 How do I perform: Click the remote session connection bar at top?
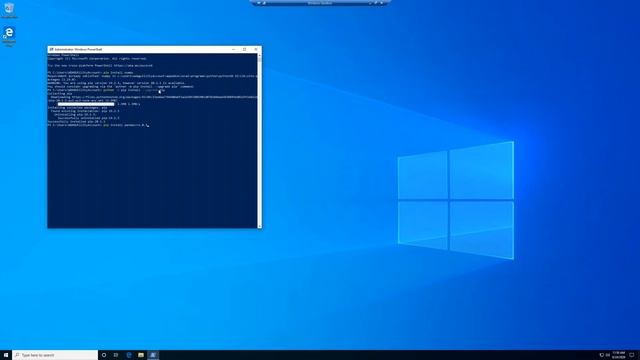tap(320, 3)
